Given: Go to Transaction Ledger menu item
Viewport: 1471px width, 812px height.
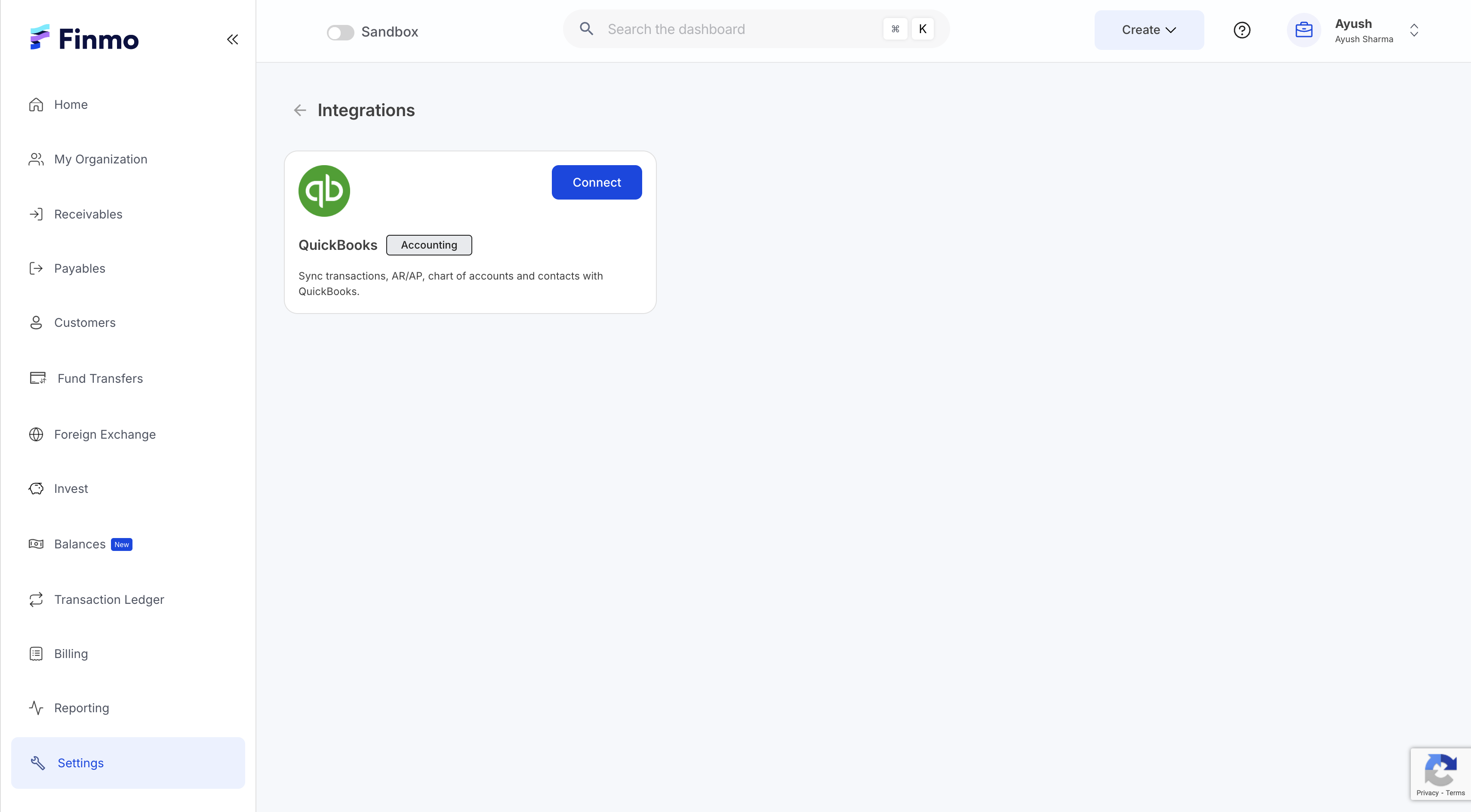Looking at the screenshot, I should click(x=108, y=600).
